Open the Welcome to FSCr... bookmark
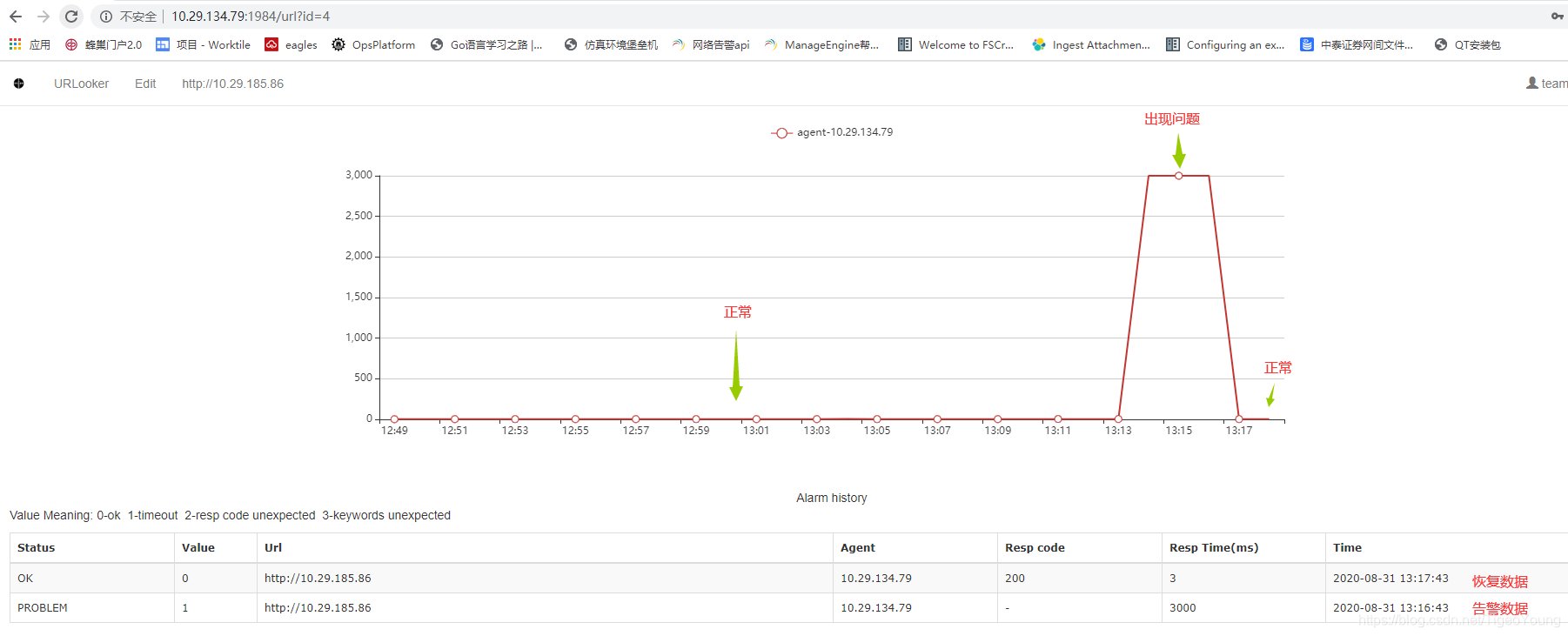 956,44
